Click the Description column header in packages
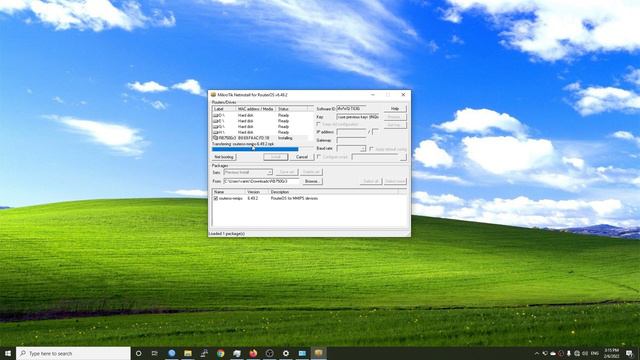 (x=333, y=192)
